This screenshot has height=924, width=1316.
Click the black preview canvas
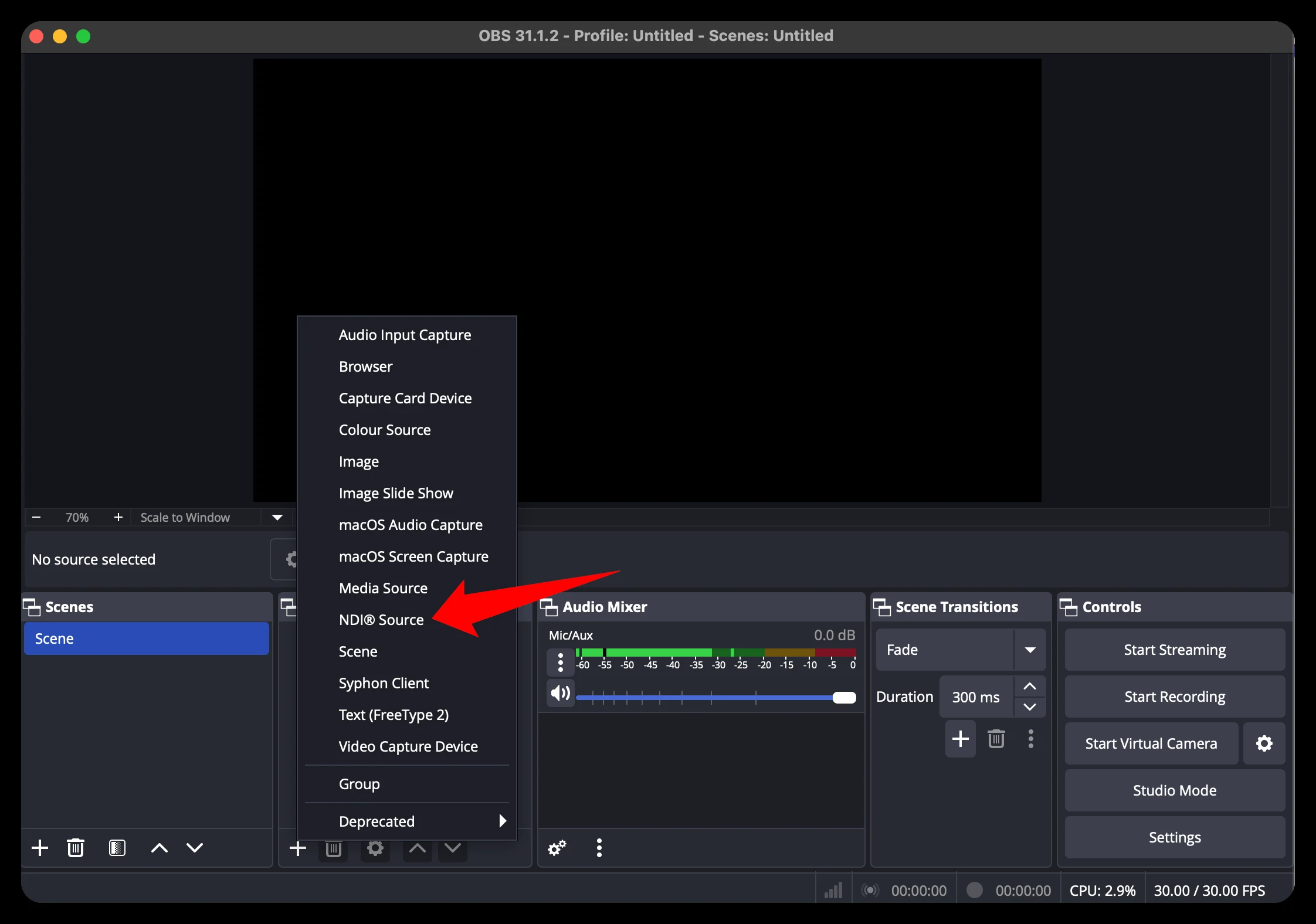pyautogui.click(x=647, y=280)
